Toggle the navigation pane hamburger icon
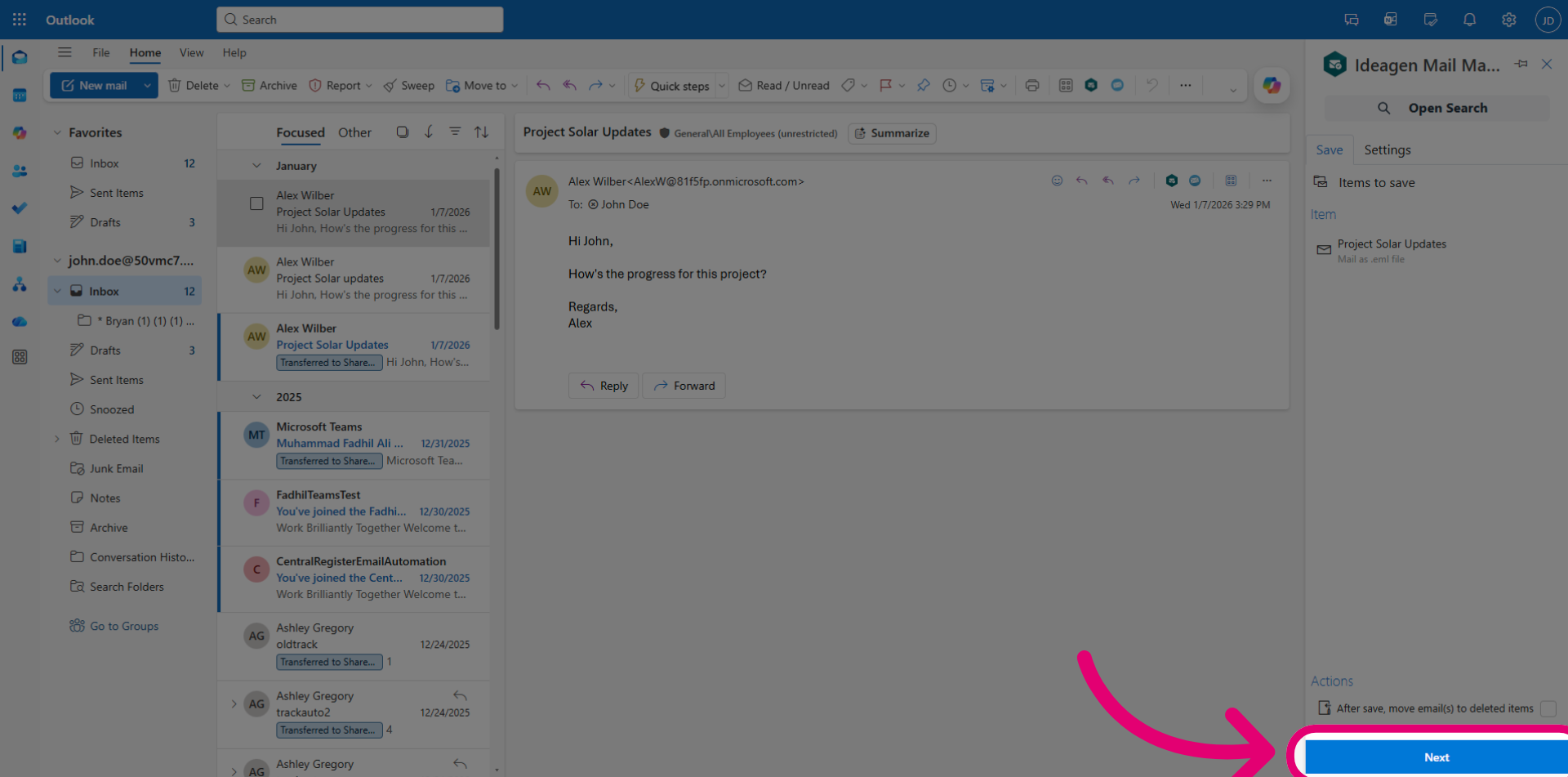This screenshot has width=1568, height=777. (x=65, y=52)
